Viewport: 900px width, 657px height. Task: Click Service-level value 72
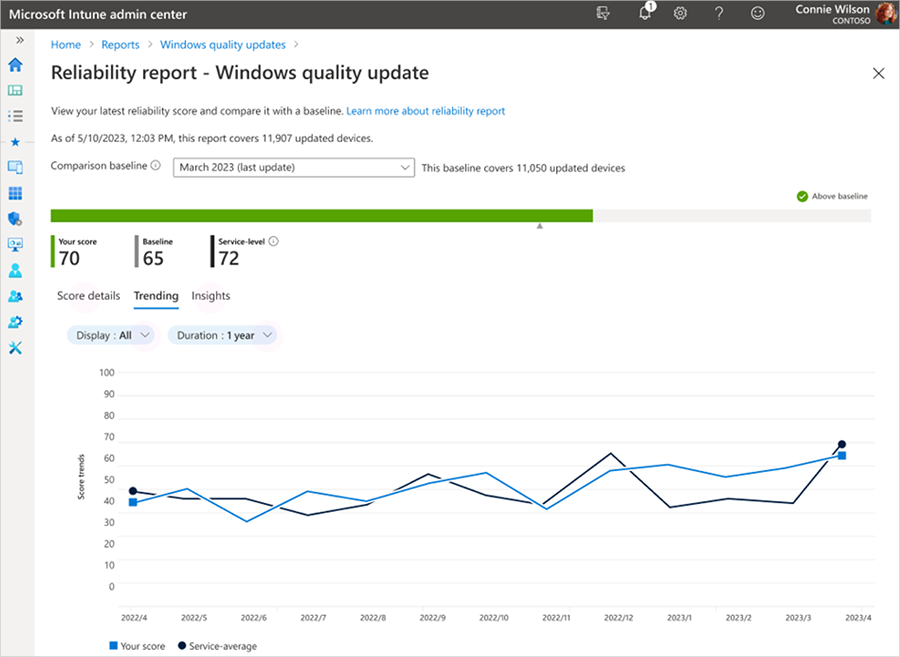[228, 259]
